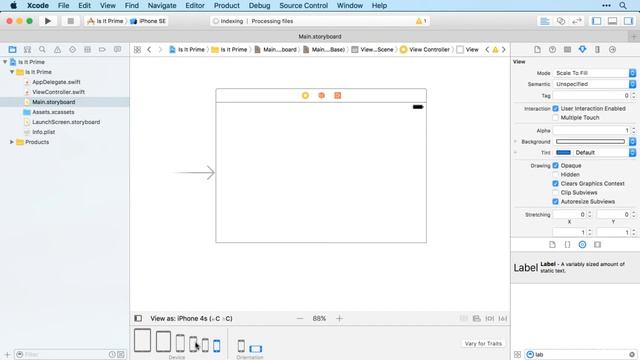This screenshot has width=640, height=360.
Task: Open the Breakpoint navigator icon
Action: point(102,49)
